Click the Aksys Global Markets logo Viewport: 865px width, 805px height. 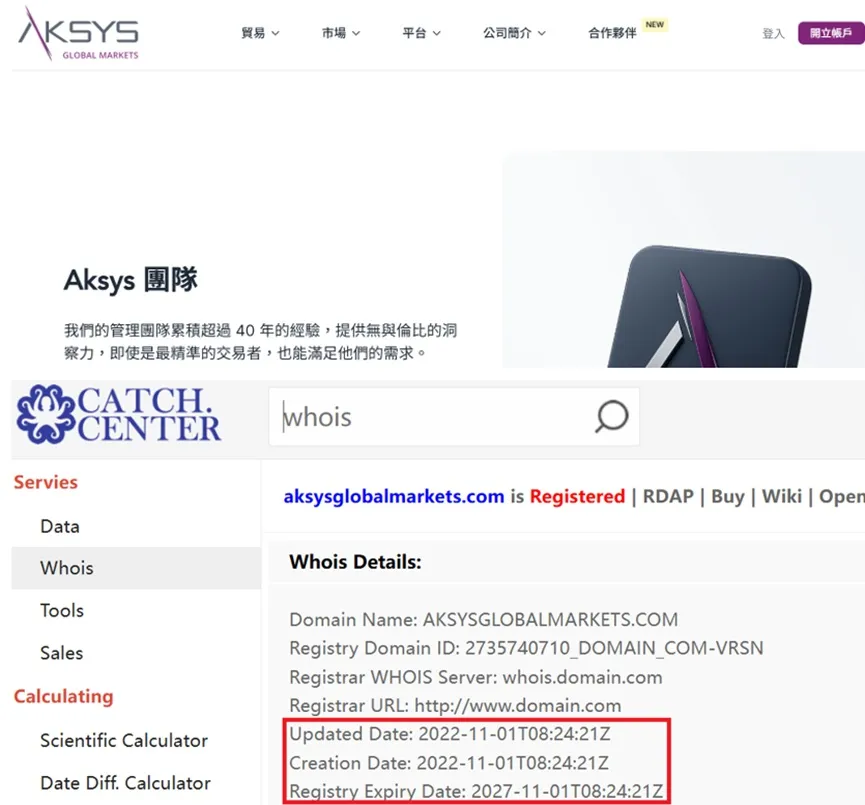click(x=78, y=34)
